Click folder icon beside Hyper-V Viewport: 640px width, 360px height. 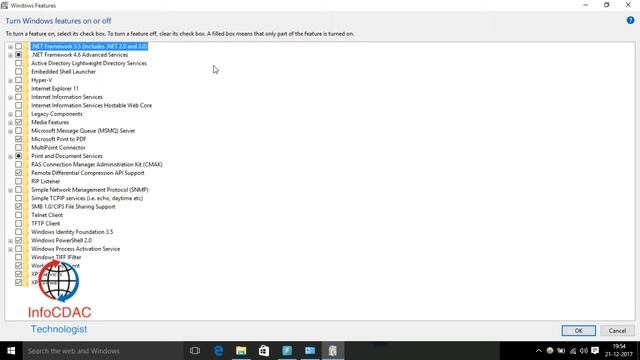26,80
